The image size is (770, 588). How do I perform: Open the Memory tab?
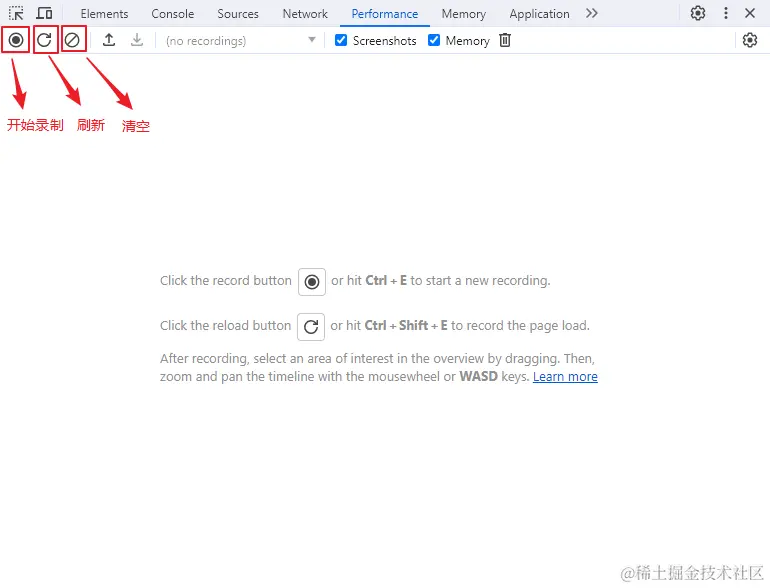[x=464, y=14]
